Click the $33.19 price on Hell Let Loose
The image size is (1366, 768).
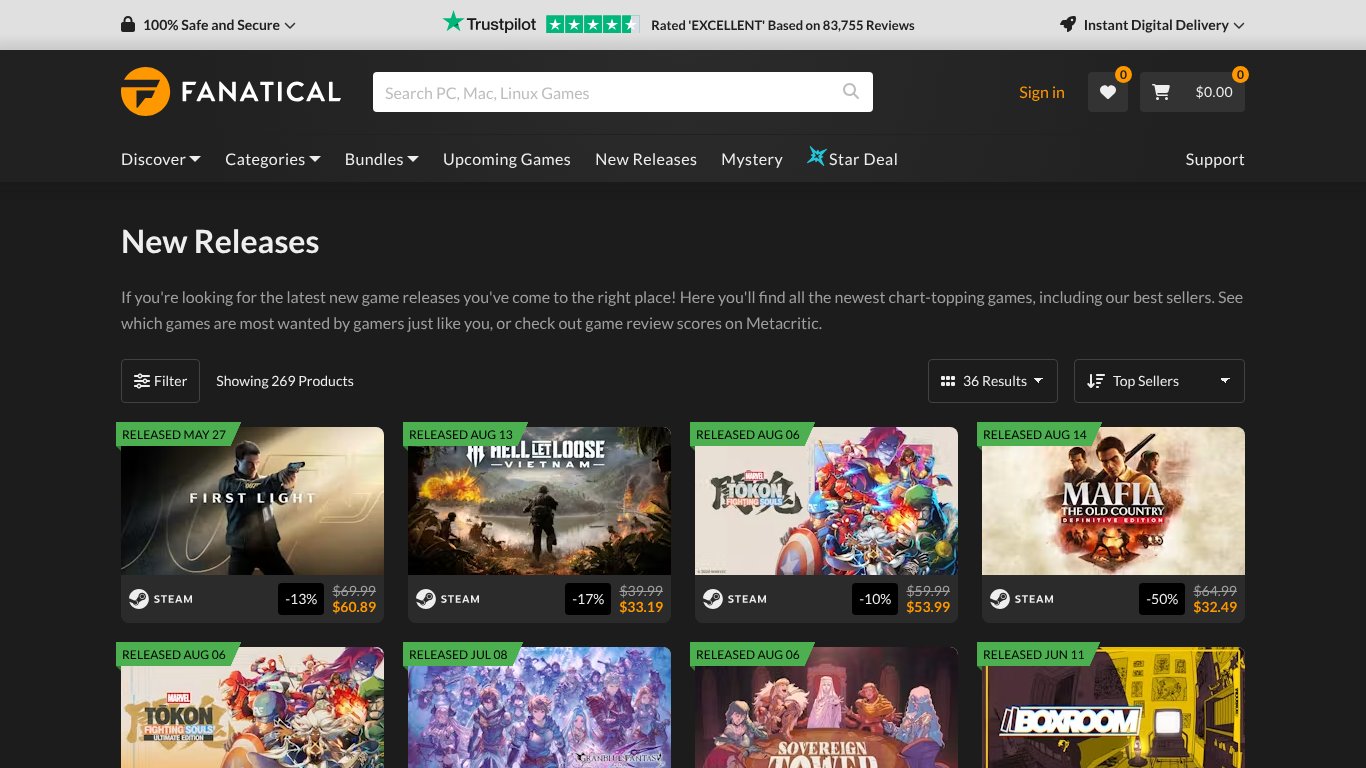pyautogui.click(x=641, y=607)
